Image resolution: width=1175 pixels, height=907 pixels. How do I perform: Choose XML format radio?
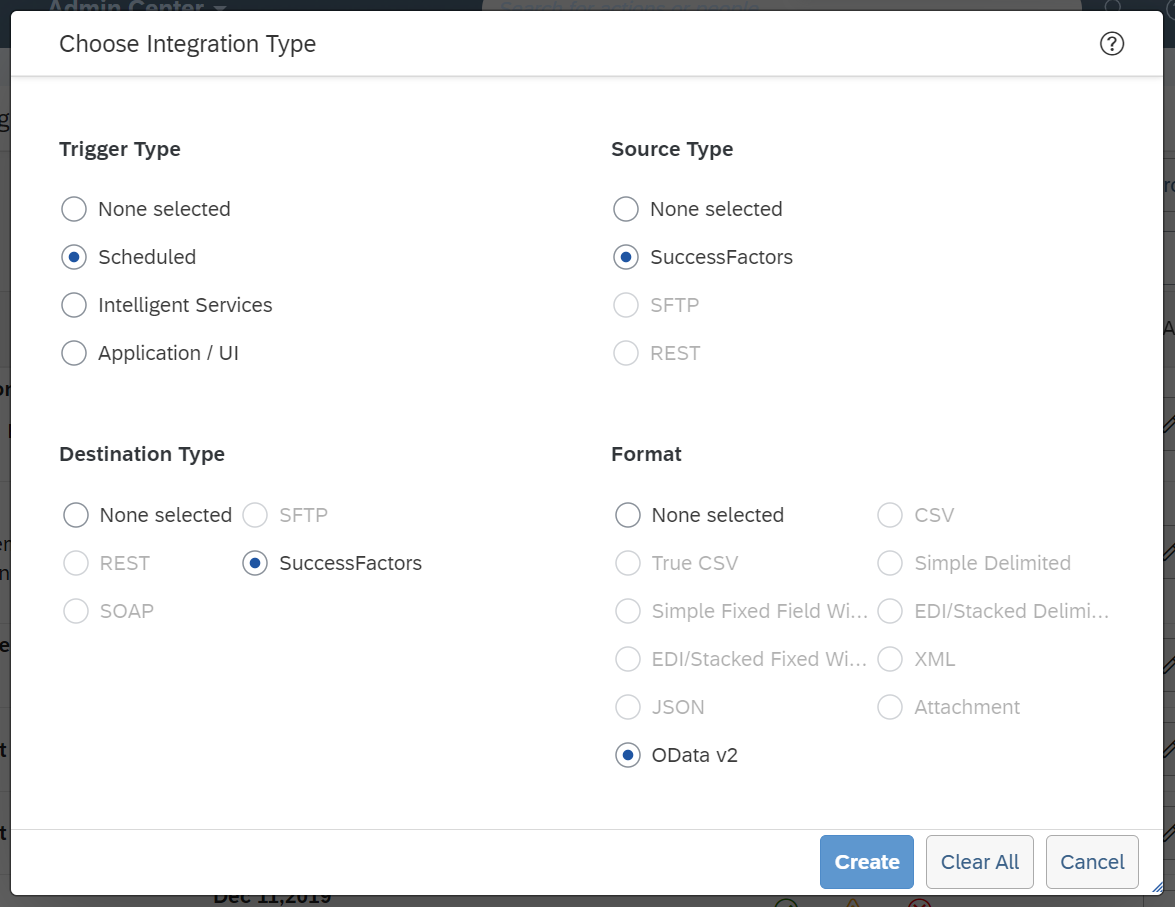[889, 659]
